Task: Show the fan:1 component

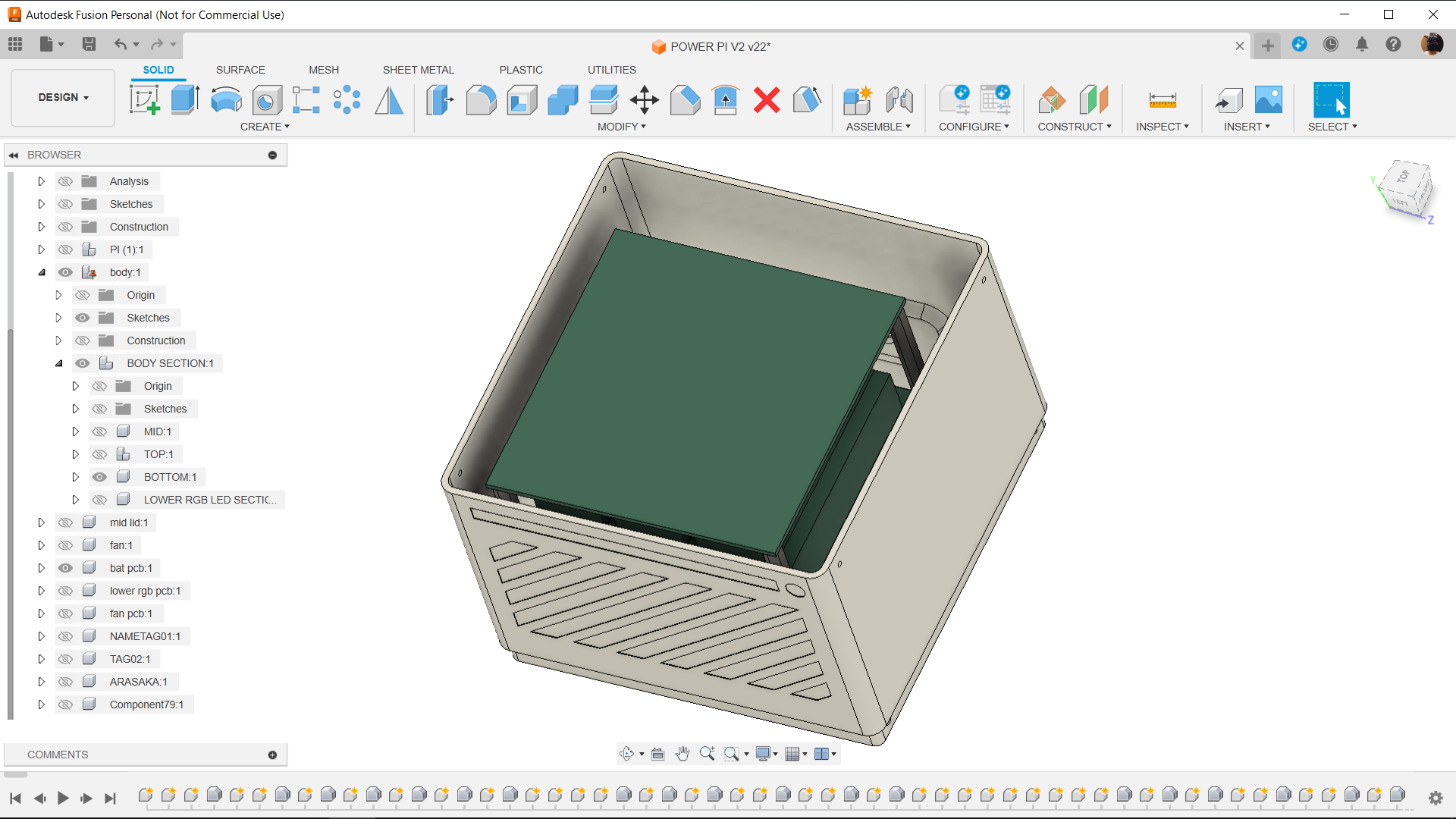Action: point(66,545)
